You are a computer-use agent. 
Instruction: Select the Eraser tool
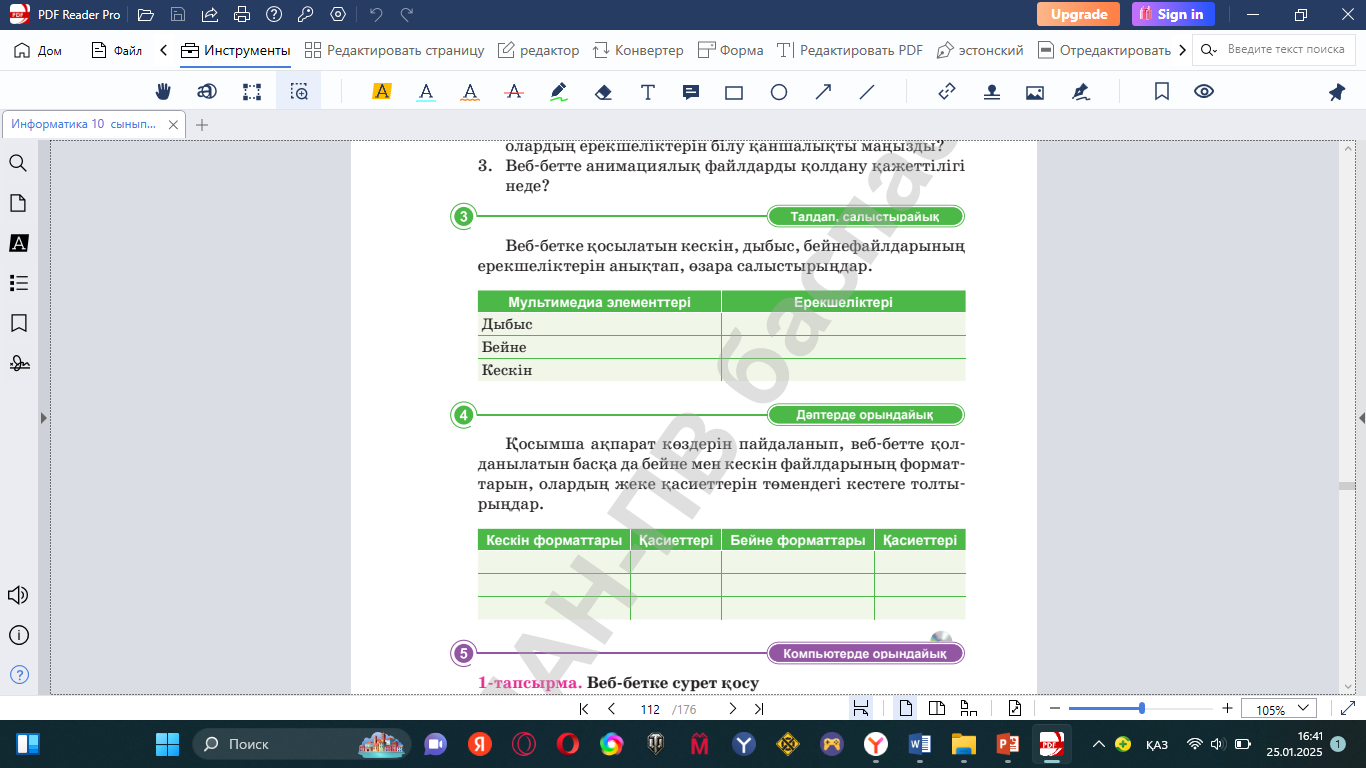(x=603, y=92)
